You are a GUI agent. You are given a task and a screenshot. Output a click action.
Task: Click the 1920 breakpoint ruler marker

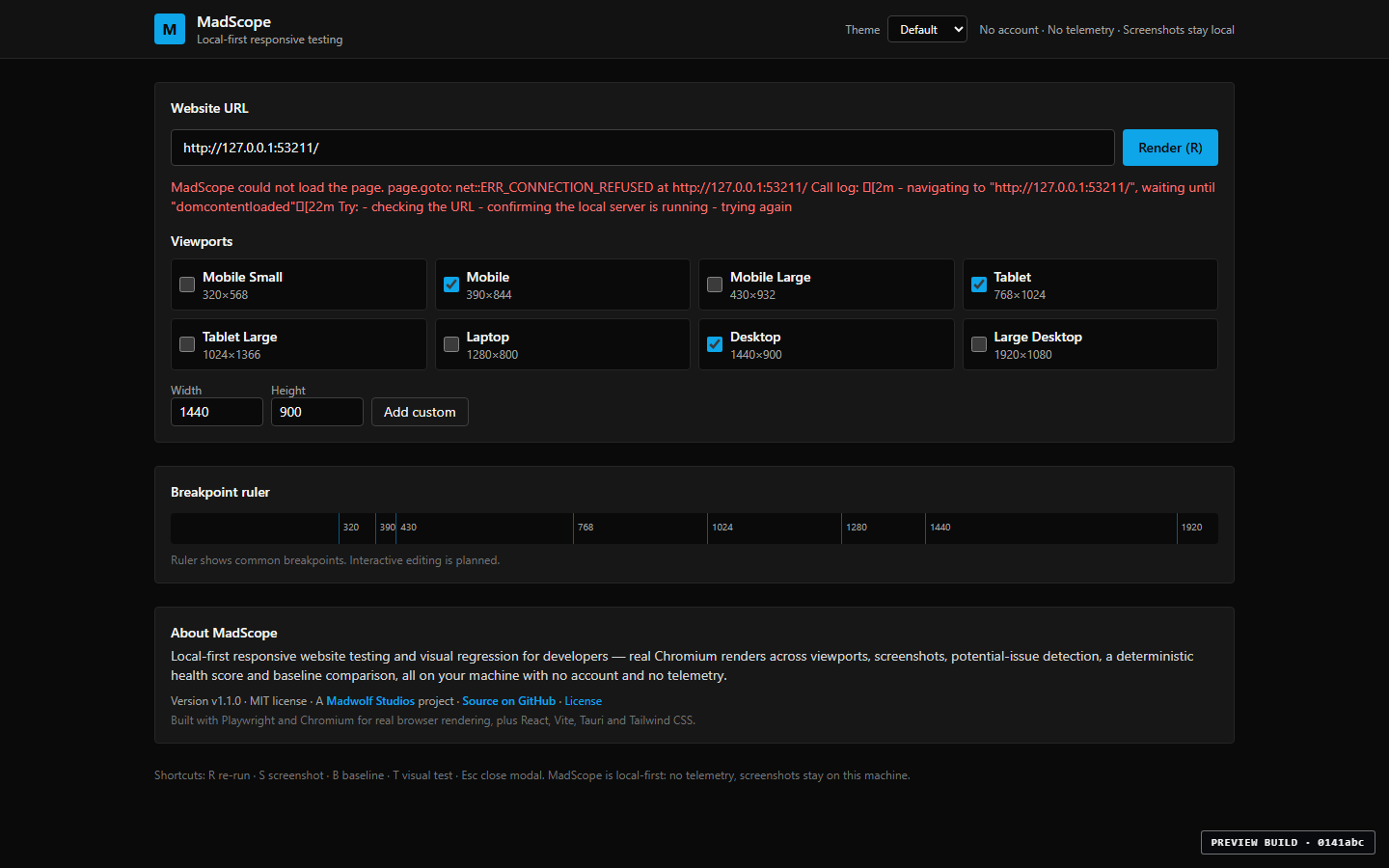(1191, 528)
